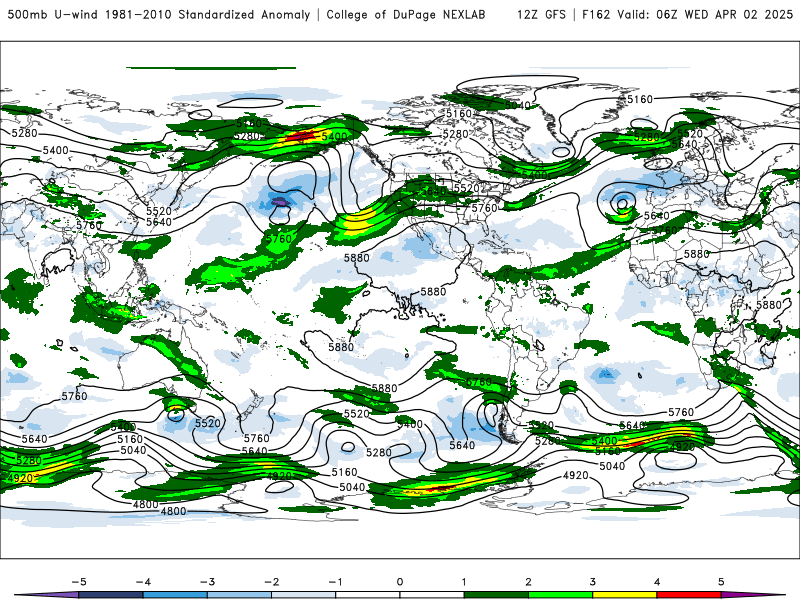The image size is (800, 600).
Task: Click the dark navy color bar segment between -5 and -4
Action: [111, 595]
